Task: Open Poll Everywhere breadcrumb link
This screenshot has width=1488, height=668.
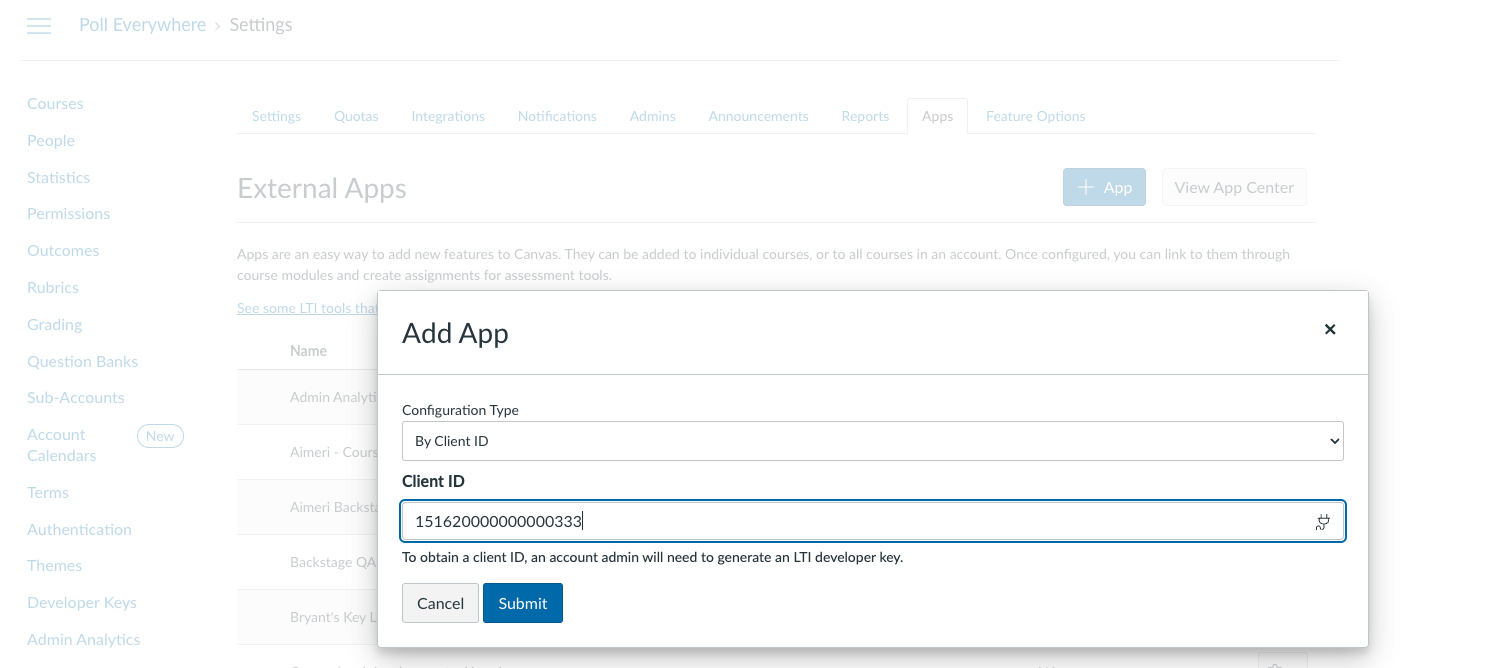Action: [x=143, y=25]
